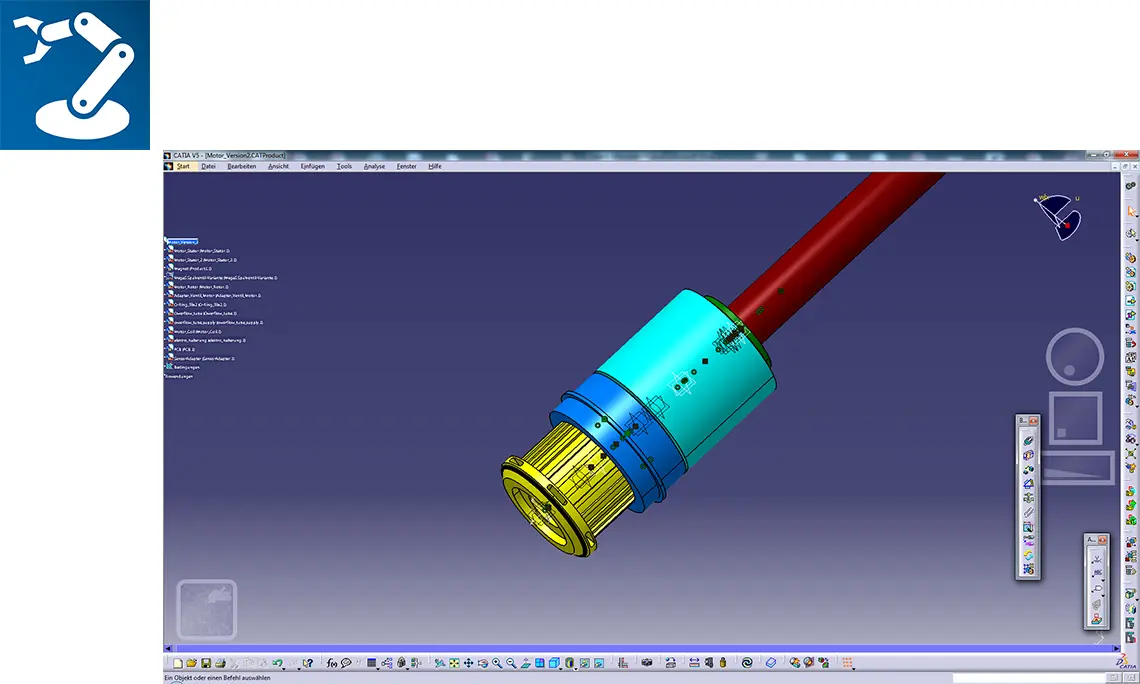Select Motor_Coil tree item
The width and height of the screenshot is (1140, 684).
pyautogui.click(x=197, y=331)
